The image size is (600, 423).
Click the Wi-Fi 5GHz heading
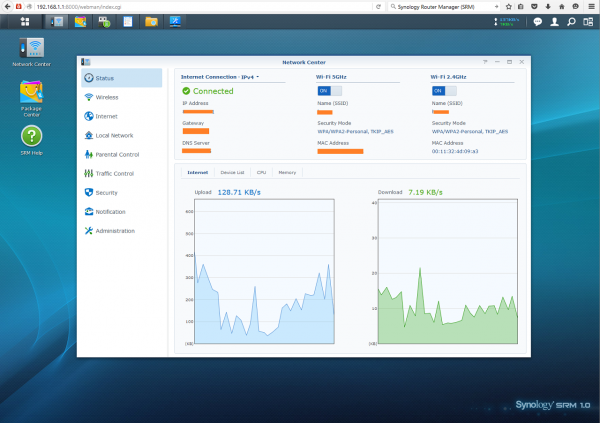pyautogui.click(x=331, y=77)
